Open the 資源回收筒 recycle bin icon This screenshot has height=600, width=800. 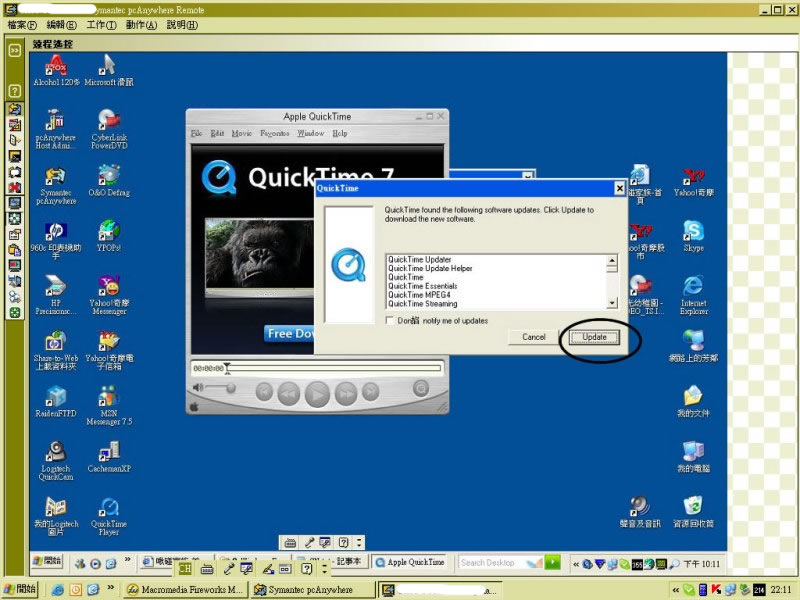point(693,512)
